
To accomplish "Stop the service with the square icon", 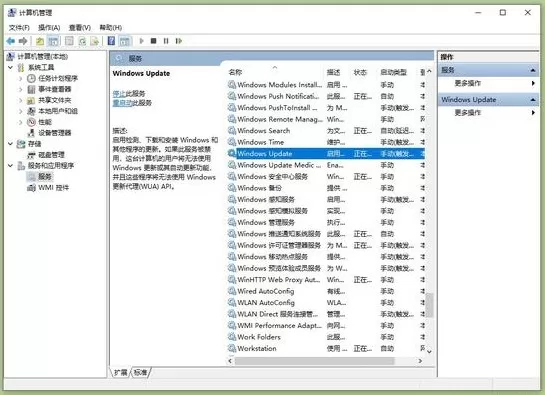I will pos(153,41).
